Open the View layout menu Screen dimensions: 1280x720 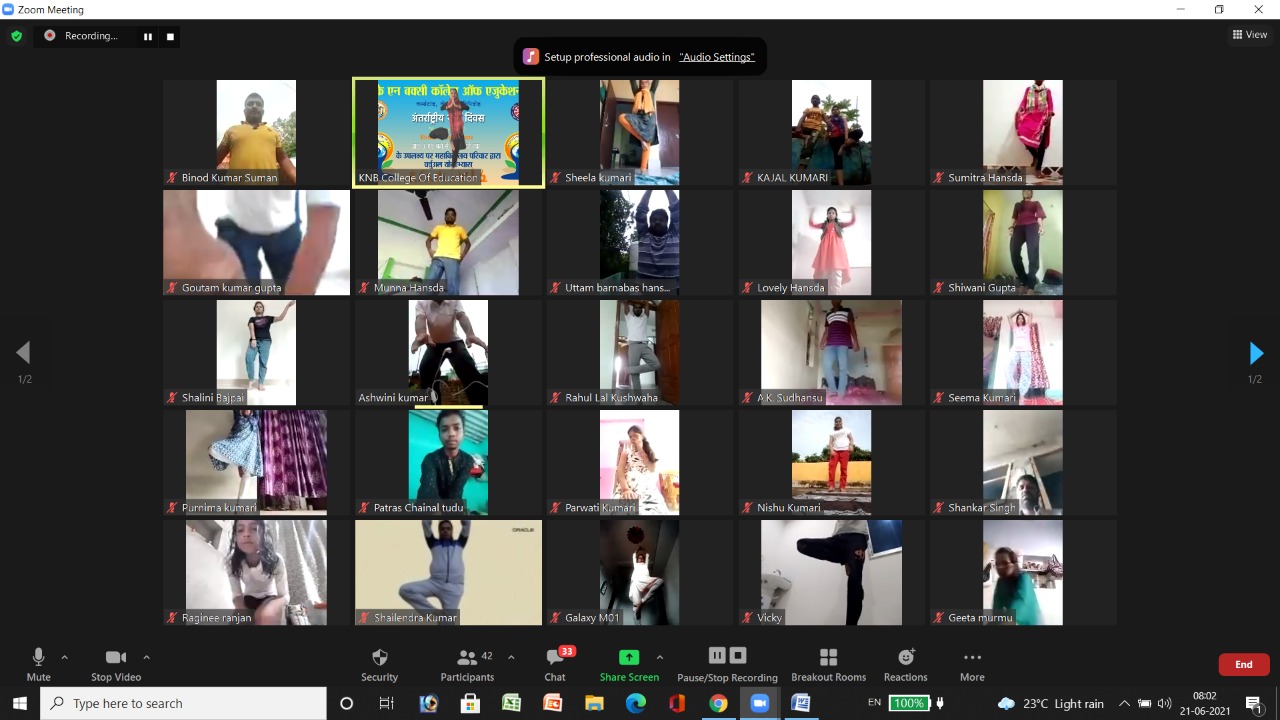pyautogui.click(x=1250, y=35)
